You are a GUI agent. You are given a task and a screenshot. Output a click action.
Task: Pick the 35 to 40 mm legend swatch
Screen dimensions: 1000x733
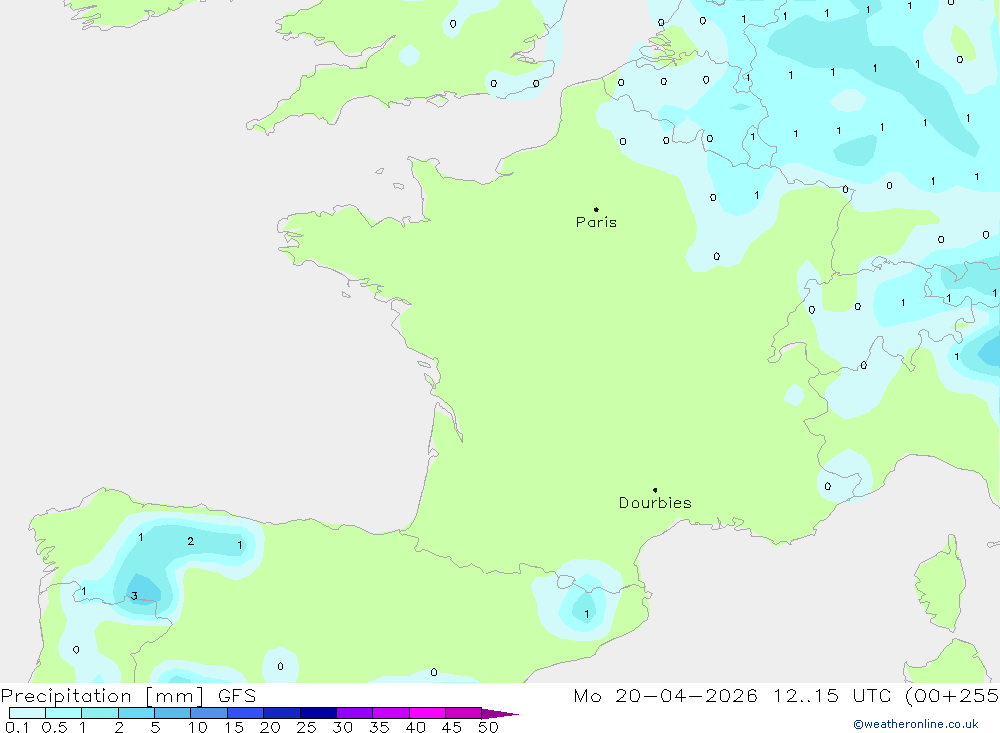(x=391, y=713)
